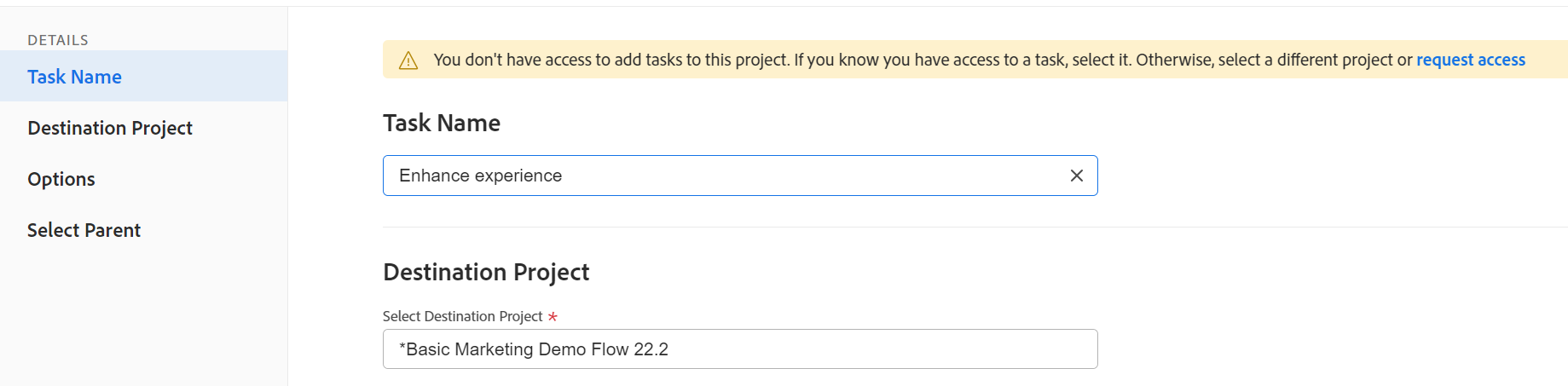This screenshot has height=386, width=1568.
Task: Click the DETAILS sidebar header
Action: click(58, 40)
